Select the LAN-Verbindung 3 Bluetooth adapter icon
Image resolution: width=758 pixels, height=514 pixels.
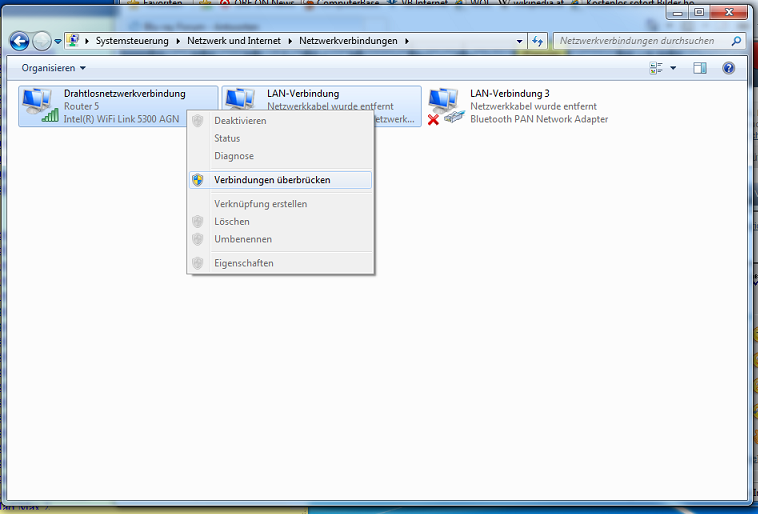446,106
